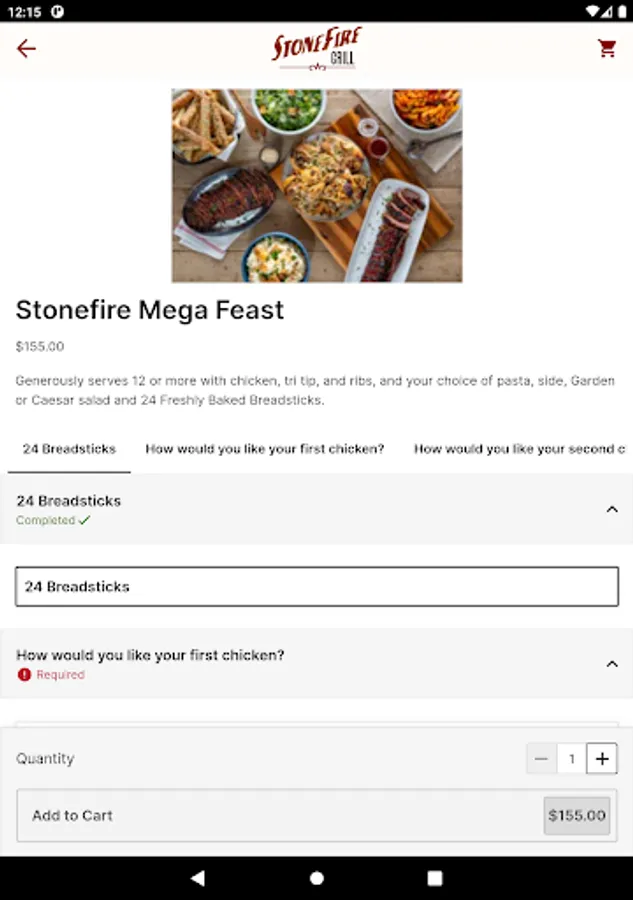Select the 24 Breadsticks option box
This screenshot has height=900, width=633.
point(317,587)
